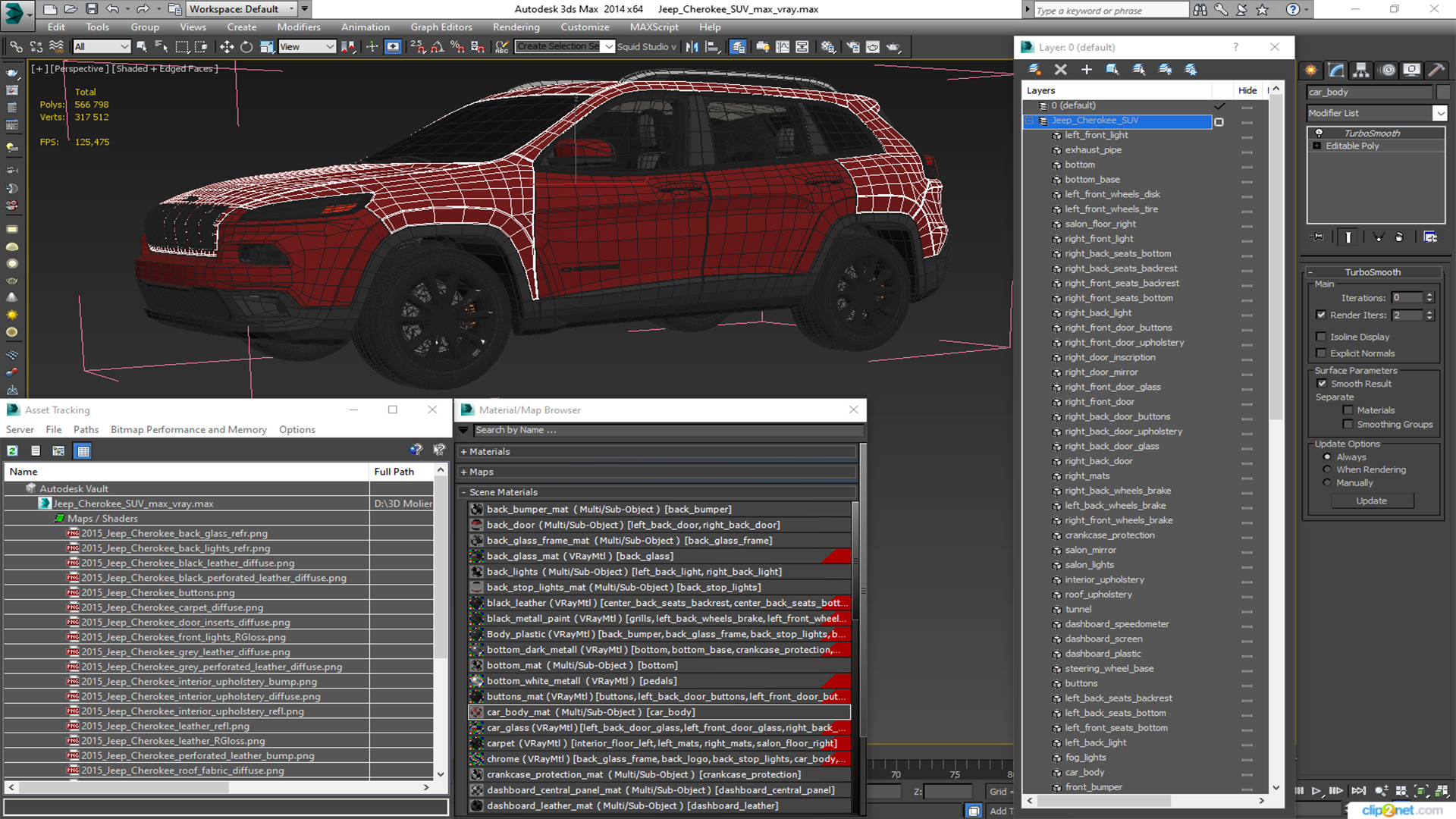
Task: Click the Bind to Space Warp tool
Action: (x=56, y=47)
